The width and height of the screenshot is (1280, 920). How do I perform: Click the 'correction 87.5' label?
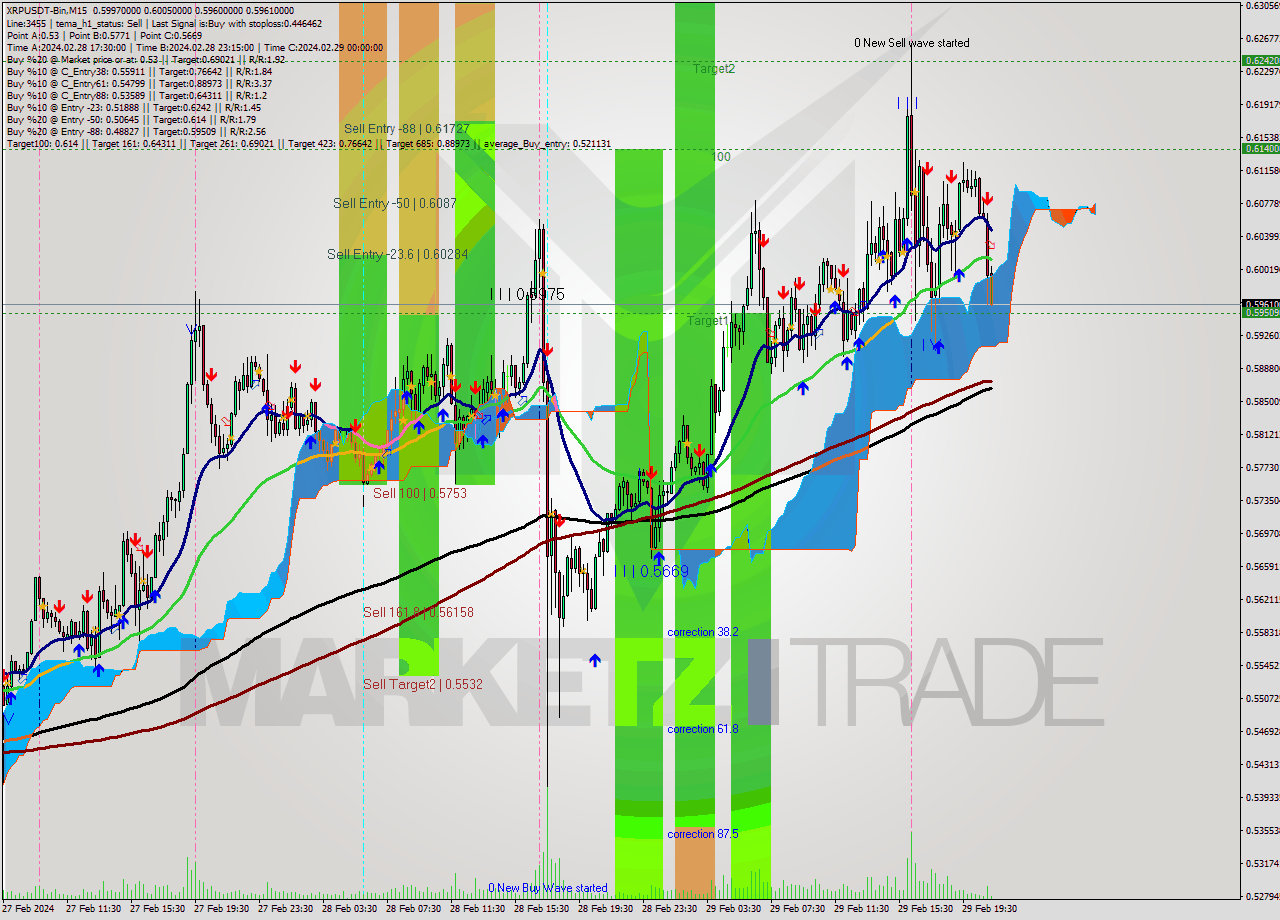coord(703,834)
